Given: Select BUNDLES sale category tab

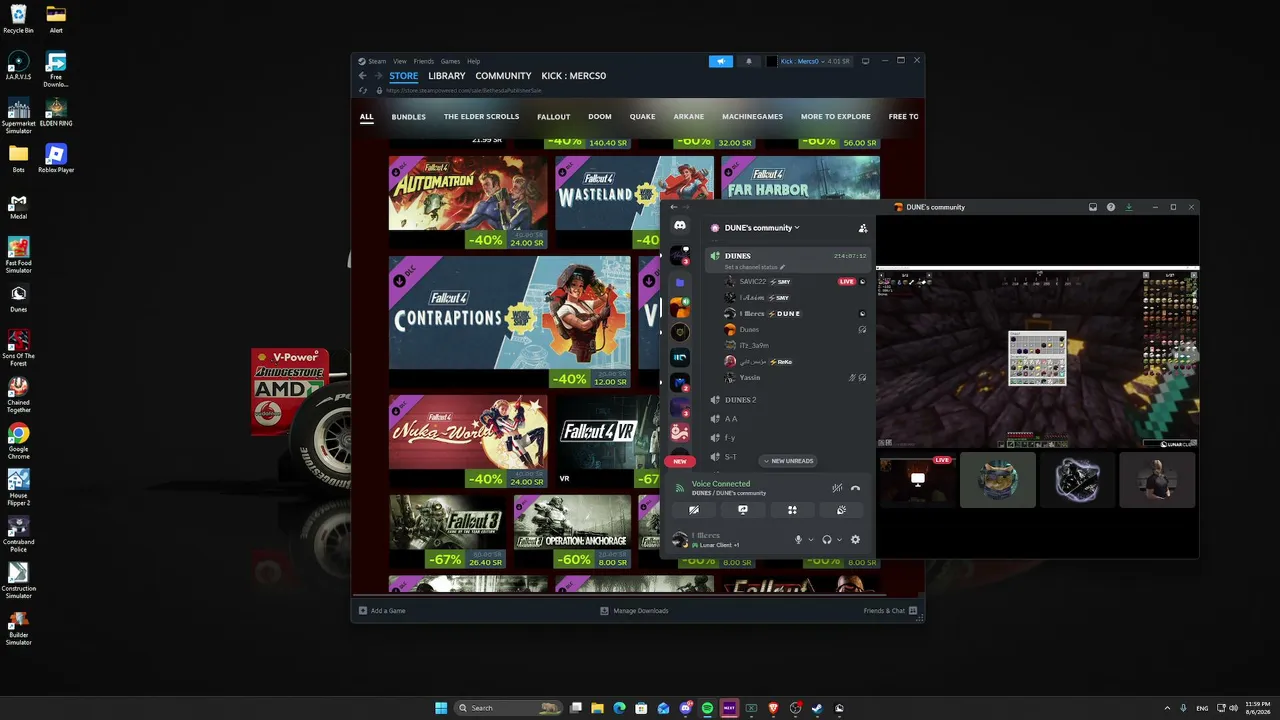Looking at the screenshot, I should [x=408, y=117].
